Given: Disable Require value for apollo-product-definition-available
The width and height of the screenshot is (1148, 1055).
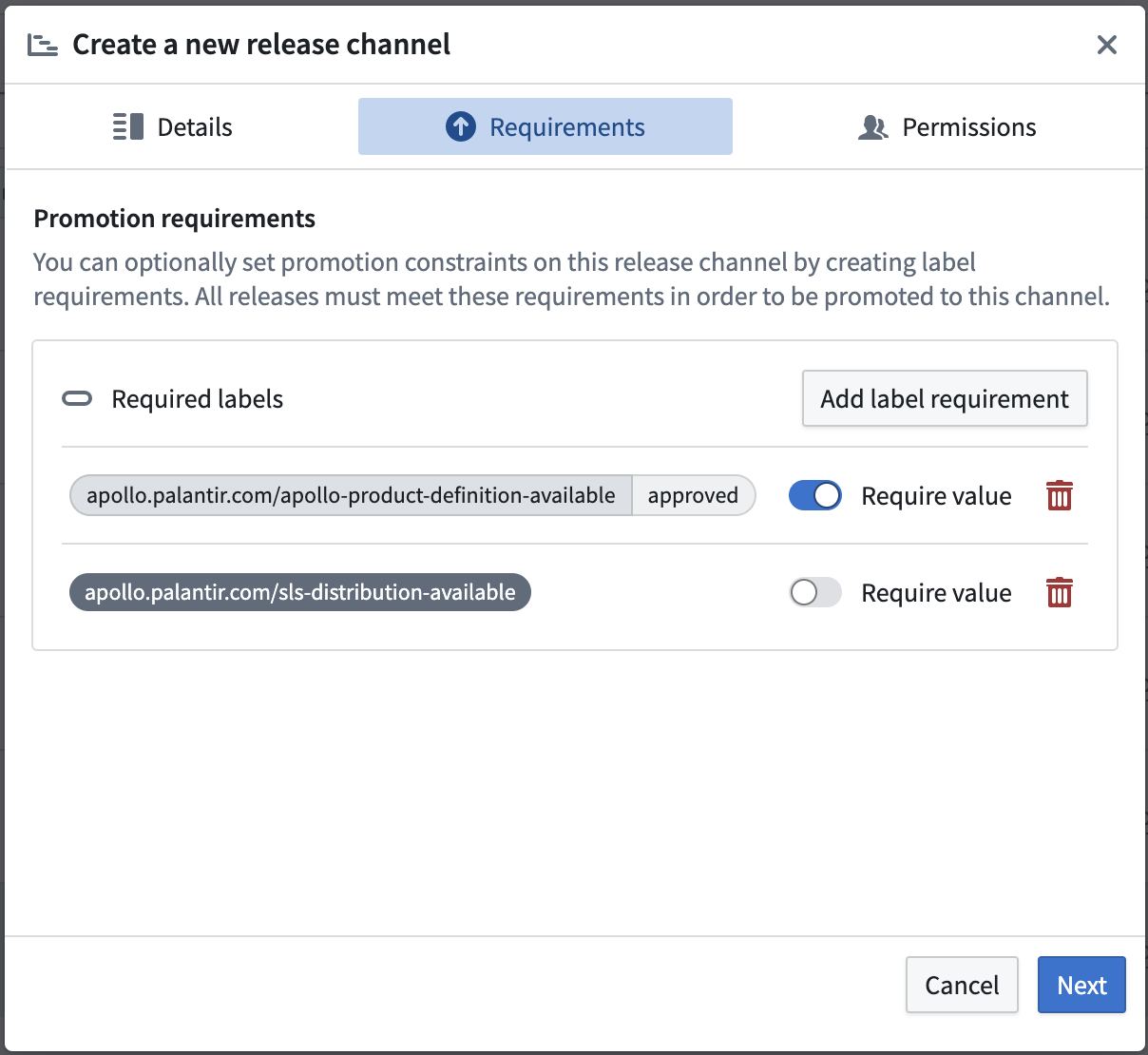Looking at the screenshot, I should (815, 496).
